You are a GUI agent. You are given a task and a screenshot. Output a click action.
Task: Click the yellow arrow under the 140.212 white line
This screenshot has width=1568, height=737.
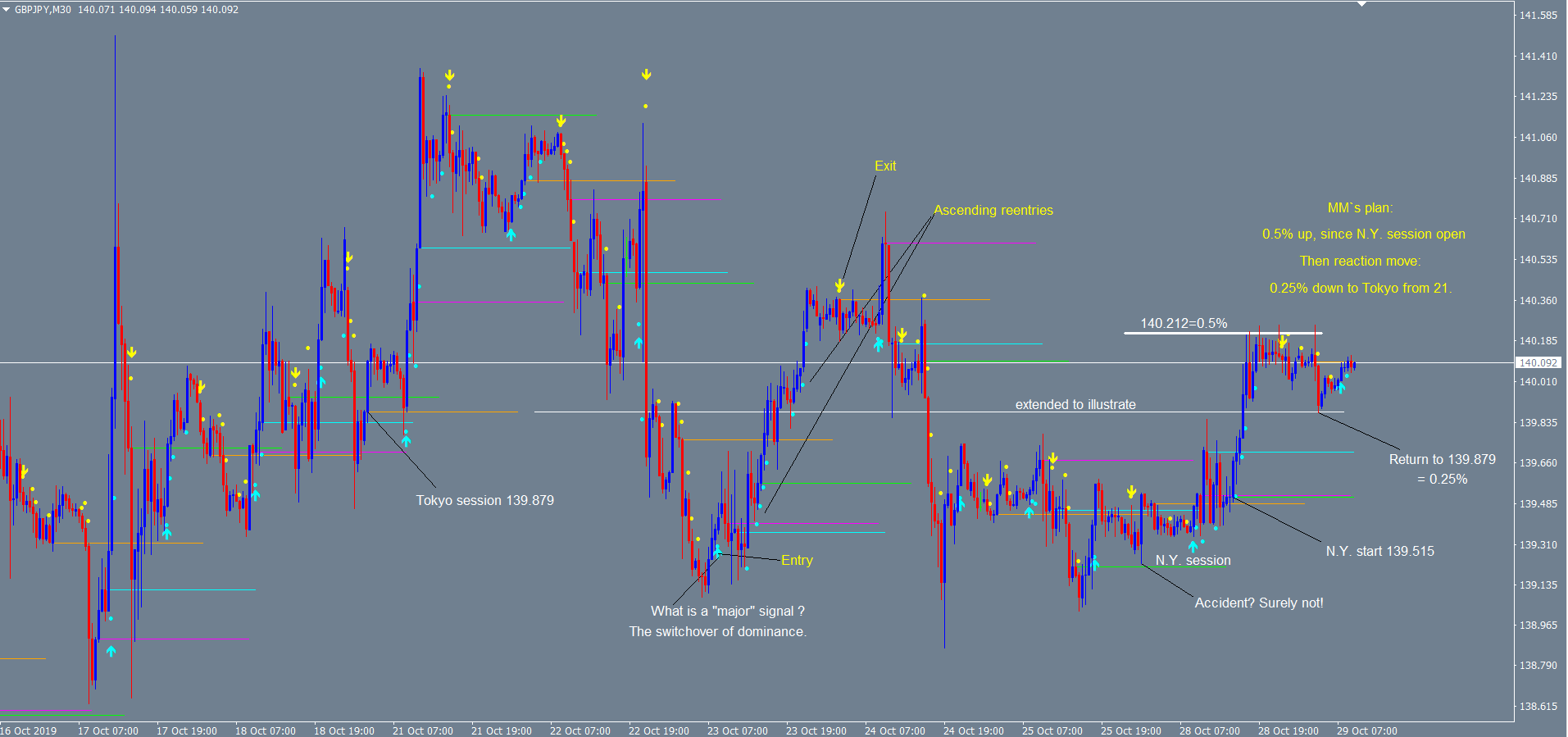click(1283, 342)
